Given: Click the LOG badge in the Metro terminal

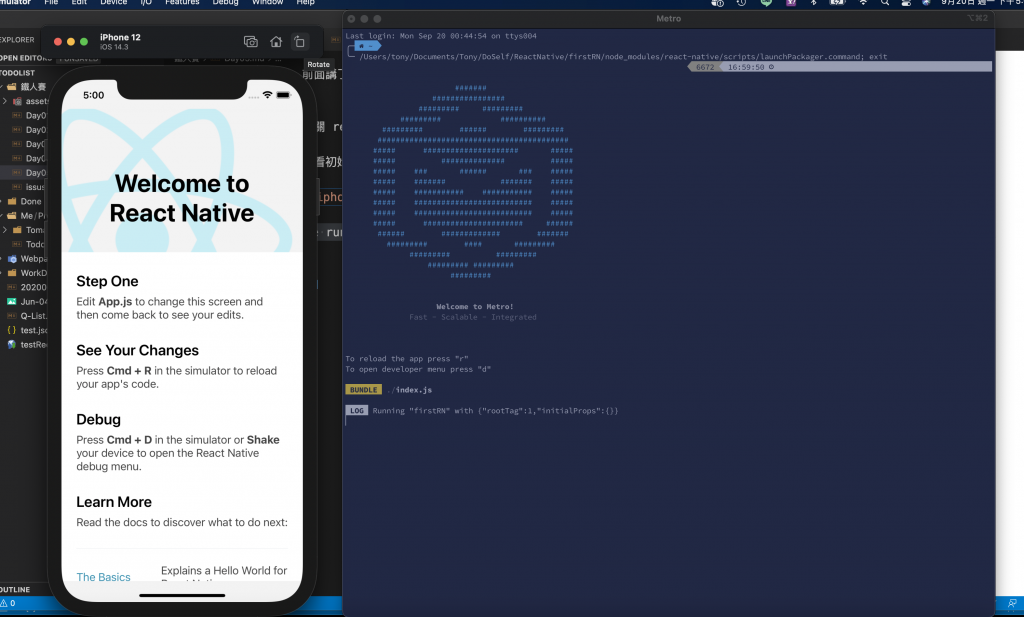Looking at the screenshot, I should (x=357, y=411).
